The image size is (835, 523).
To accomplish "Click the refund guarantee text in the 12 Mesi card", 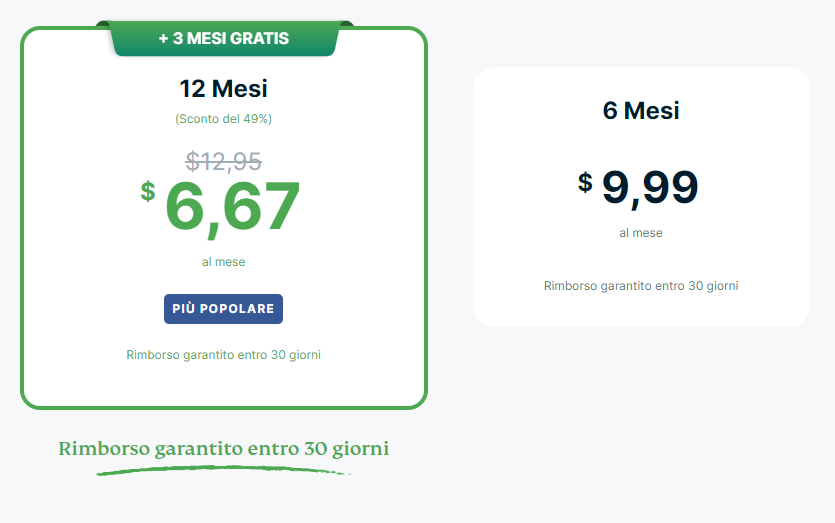I will coord(224,354).
